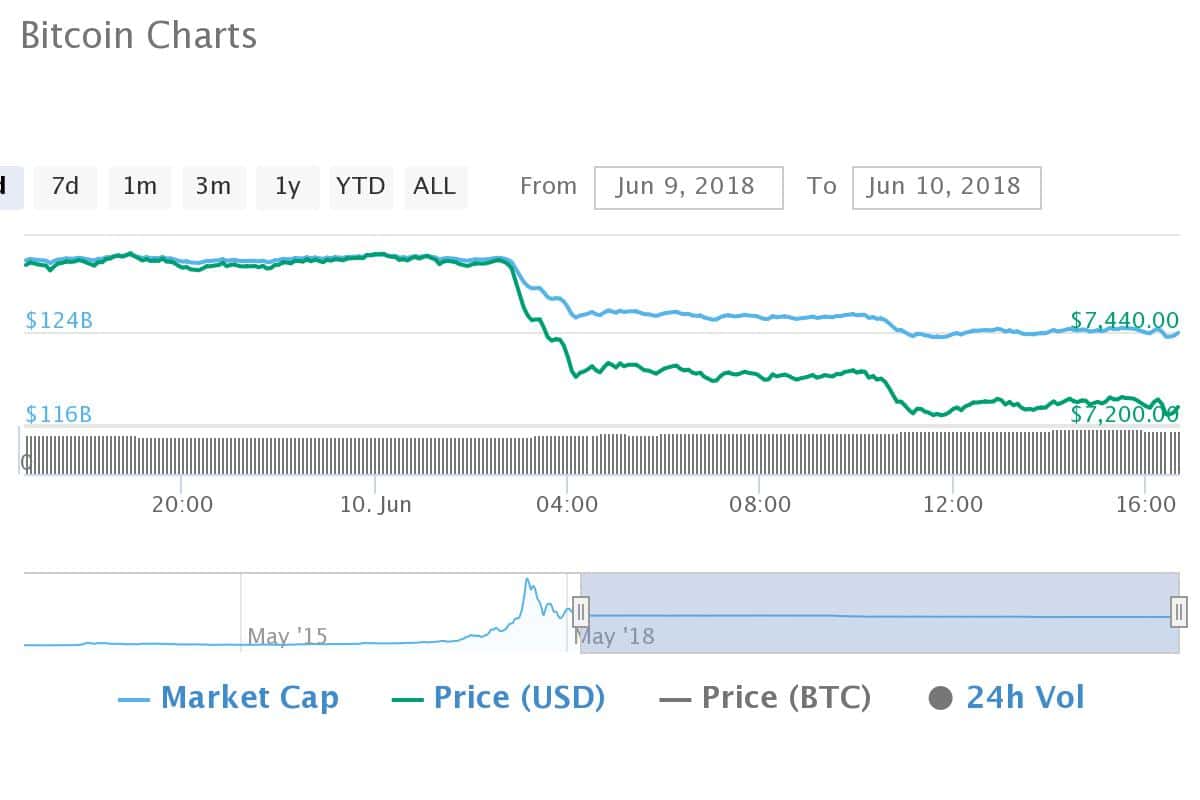Toggle Market Cap series in legend
This screenshot has width=1200, height=800.
[229, 698]
